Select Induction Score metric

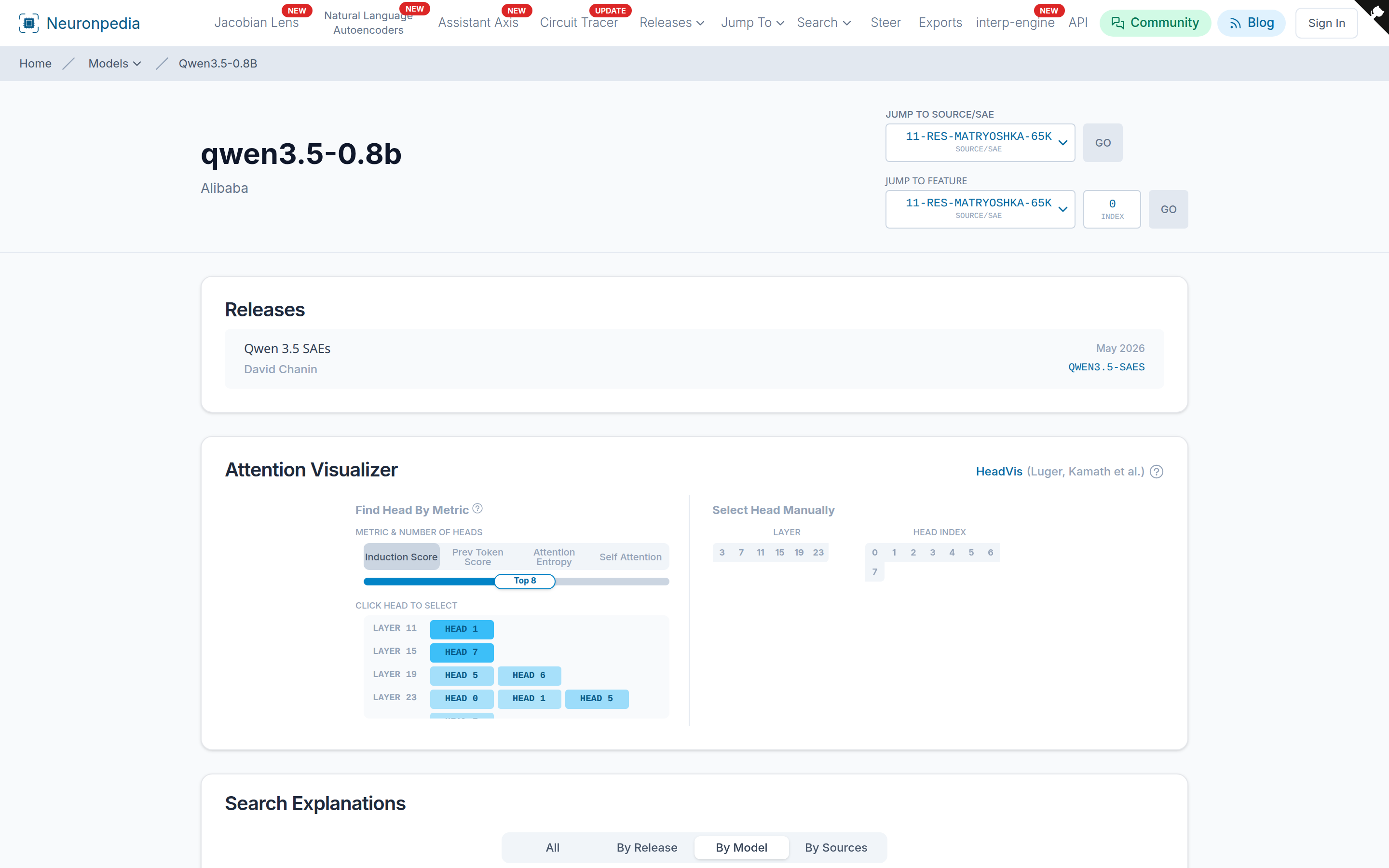[401, 557]
